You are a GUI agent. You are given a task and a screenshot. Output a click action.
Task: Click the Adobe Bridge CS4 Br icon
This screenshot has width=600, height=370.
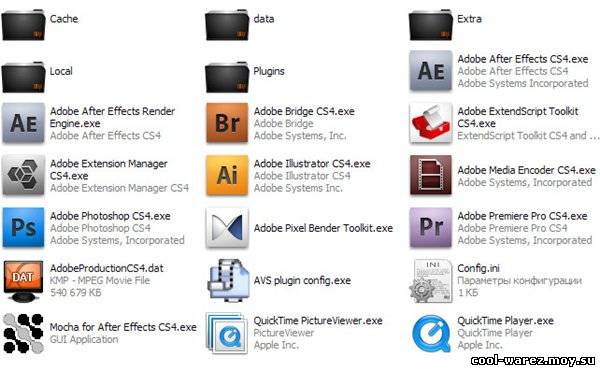pyautogui.click(x=227, y=123)
